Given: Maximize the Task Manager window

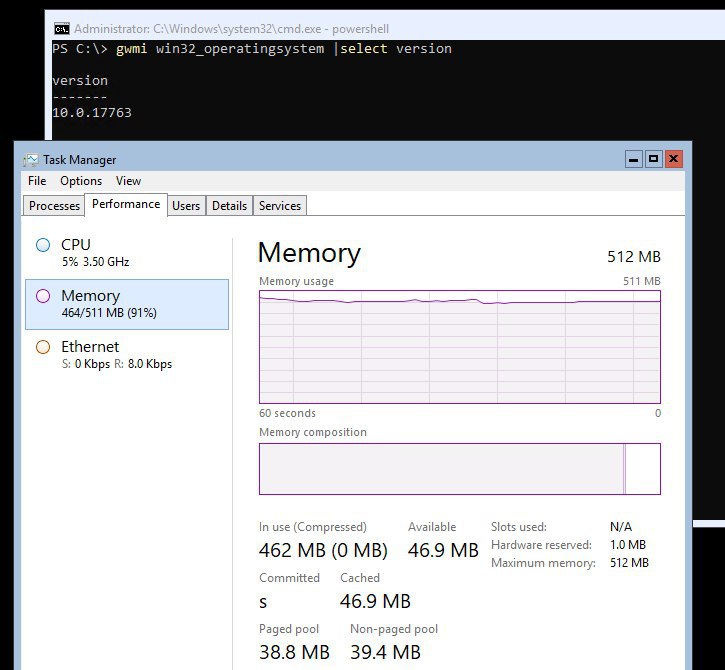Looking at the screenshot, I should pos(653,159).
